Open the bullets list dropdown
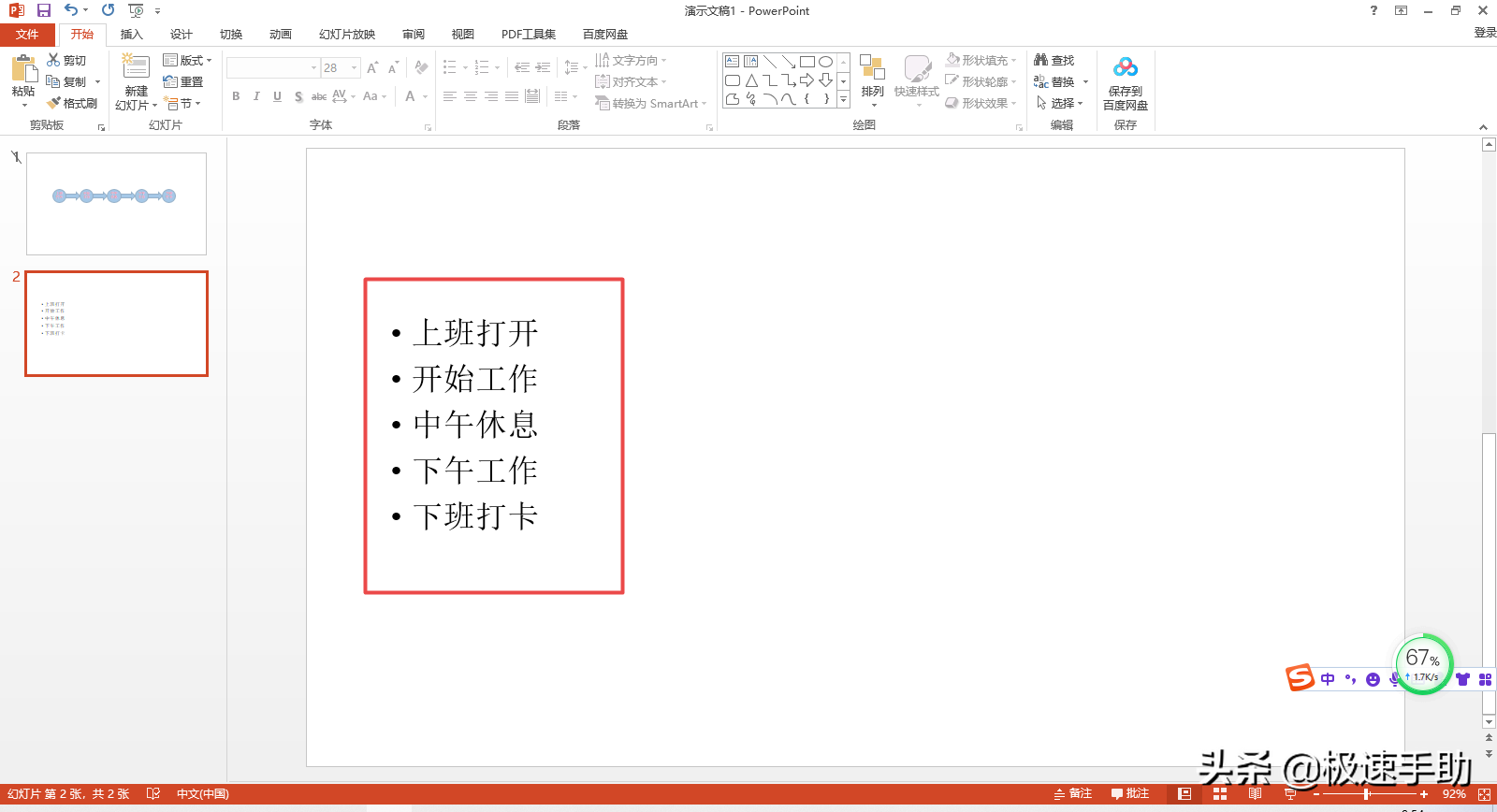The width and height of the screenshot is (1497, 812). [465, 67]
